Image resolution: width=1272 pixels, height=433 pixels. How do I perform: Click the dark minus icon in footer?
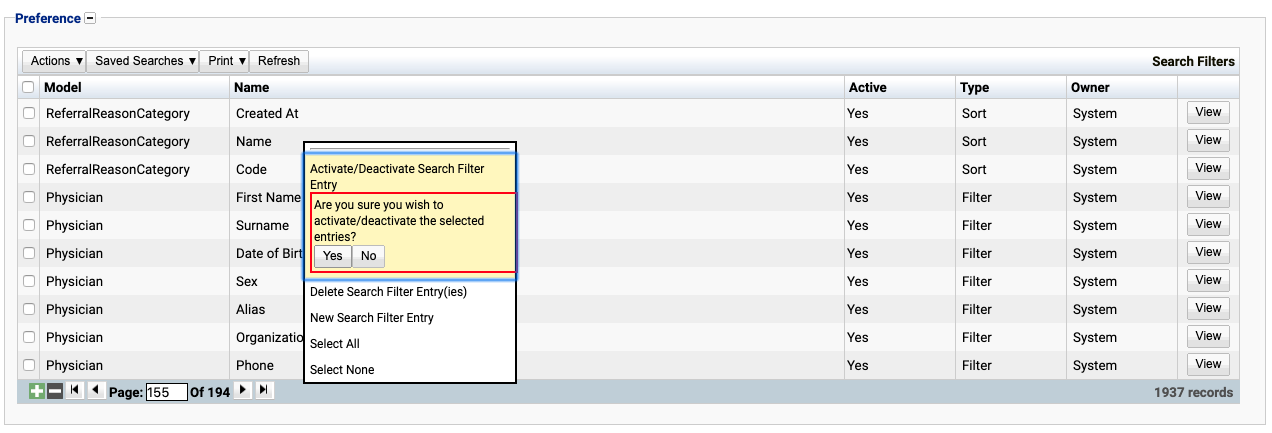pyautogui.click(x=55, y=392)
